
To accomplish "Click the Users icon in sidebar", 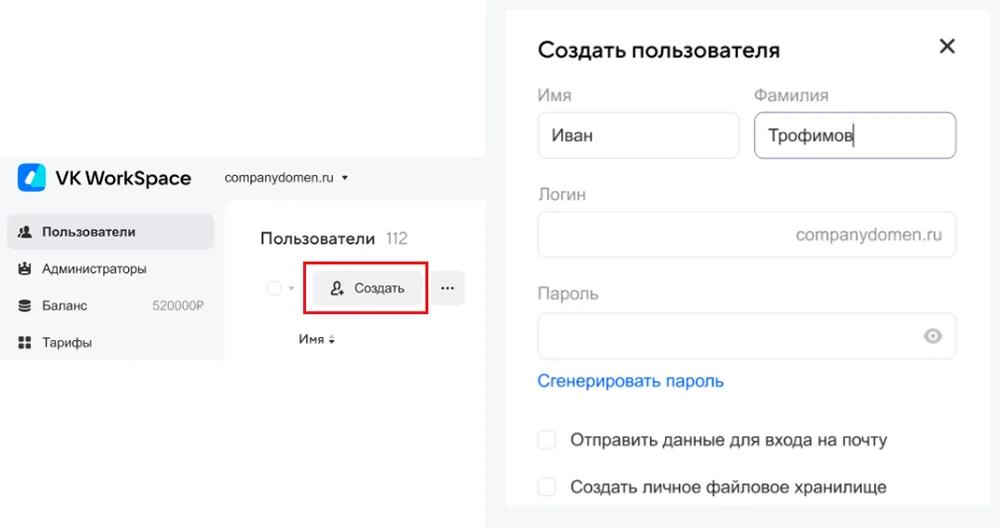I will click(x=25, y=232).
